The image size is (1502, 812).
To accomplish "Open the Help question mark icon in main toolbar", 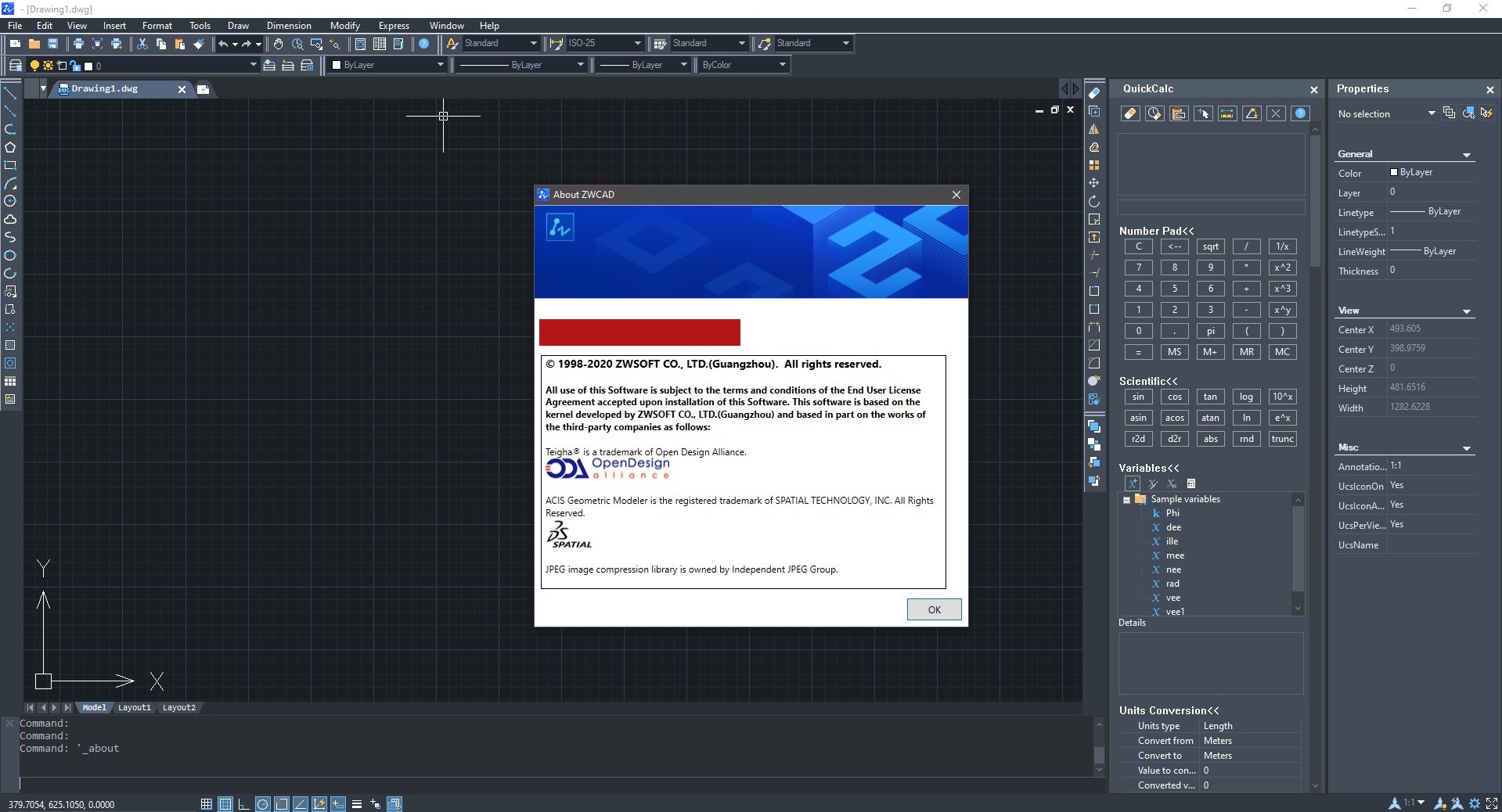I will point(424,44).
